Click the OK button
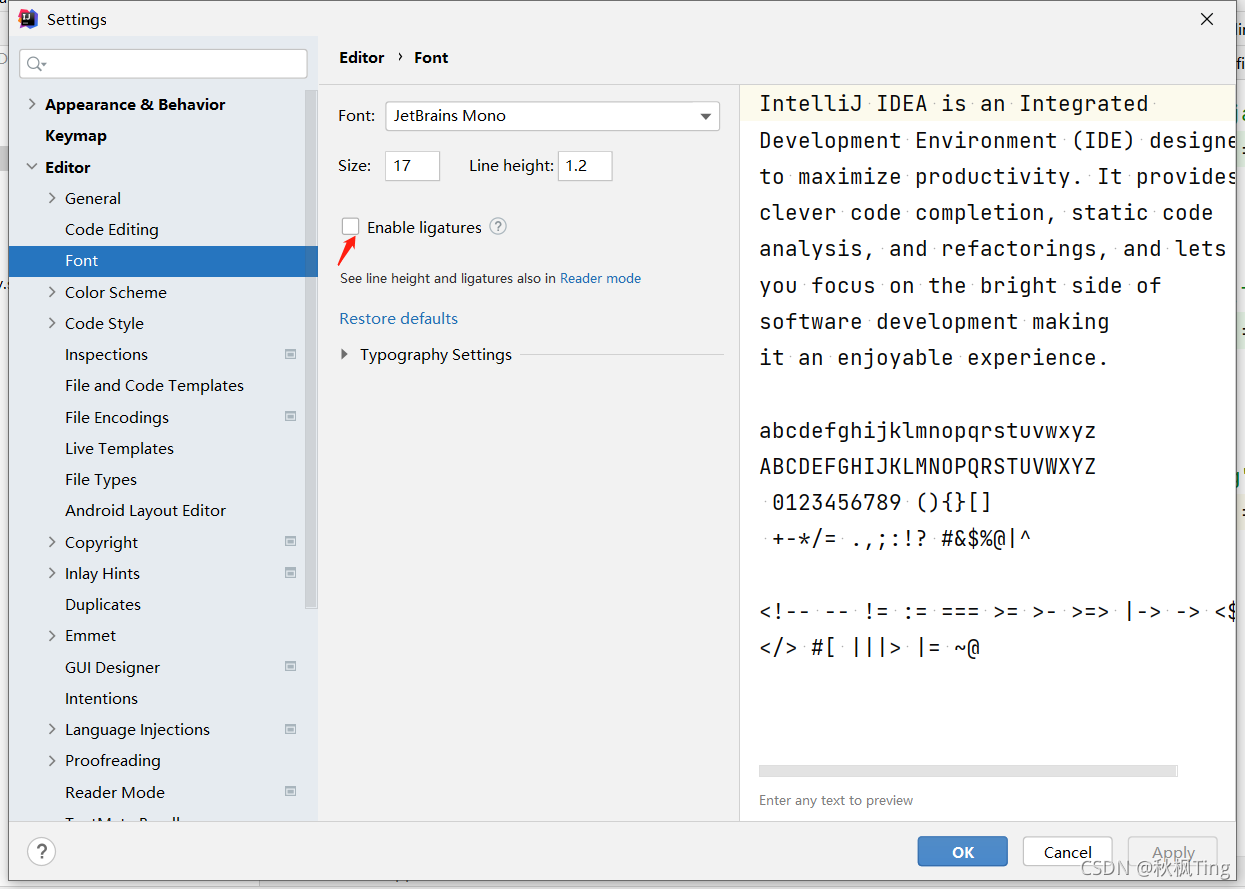This screenshot has width=1245, height=889. tap(963, 852)
